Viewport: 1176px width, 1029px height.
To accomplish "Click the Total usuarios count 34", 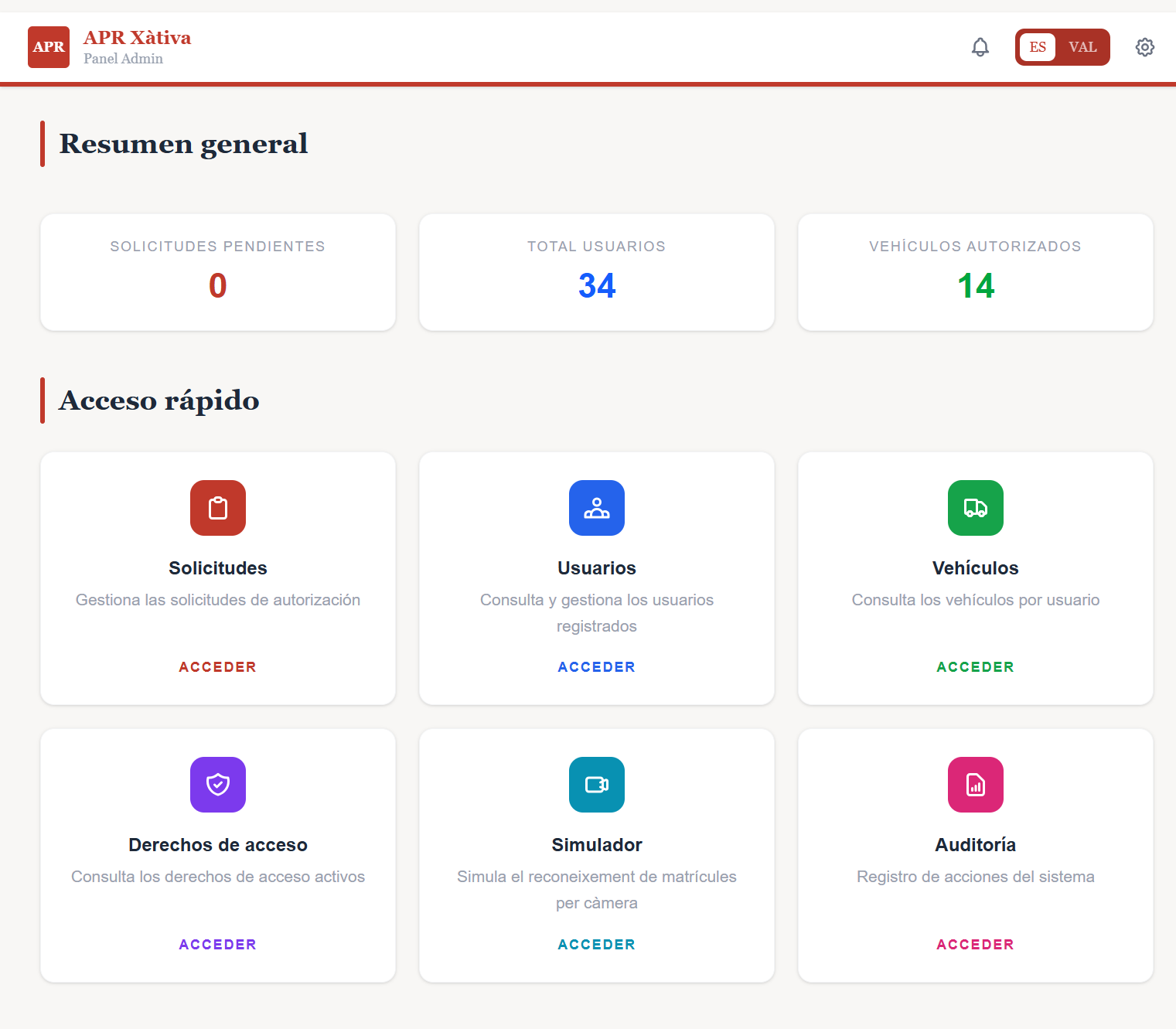I will pos(597,286).
